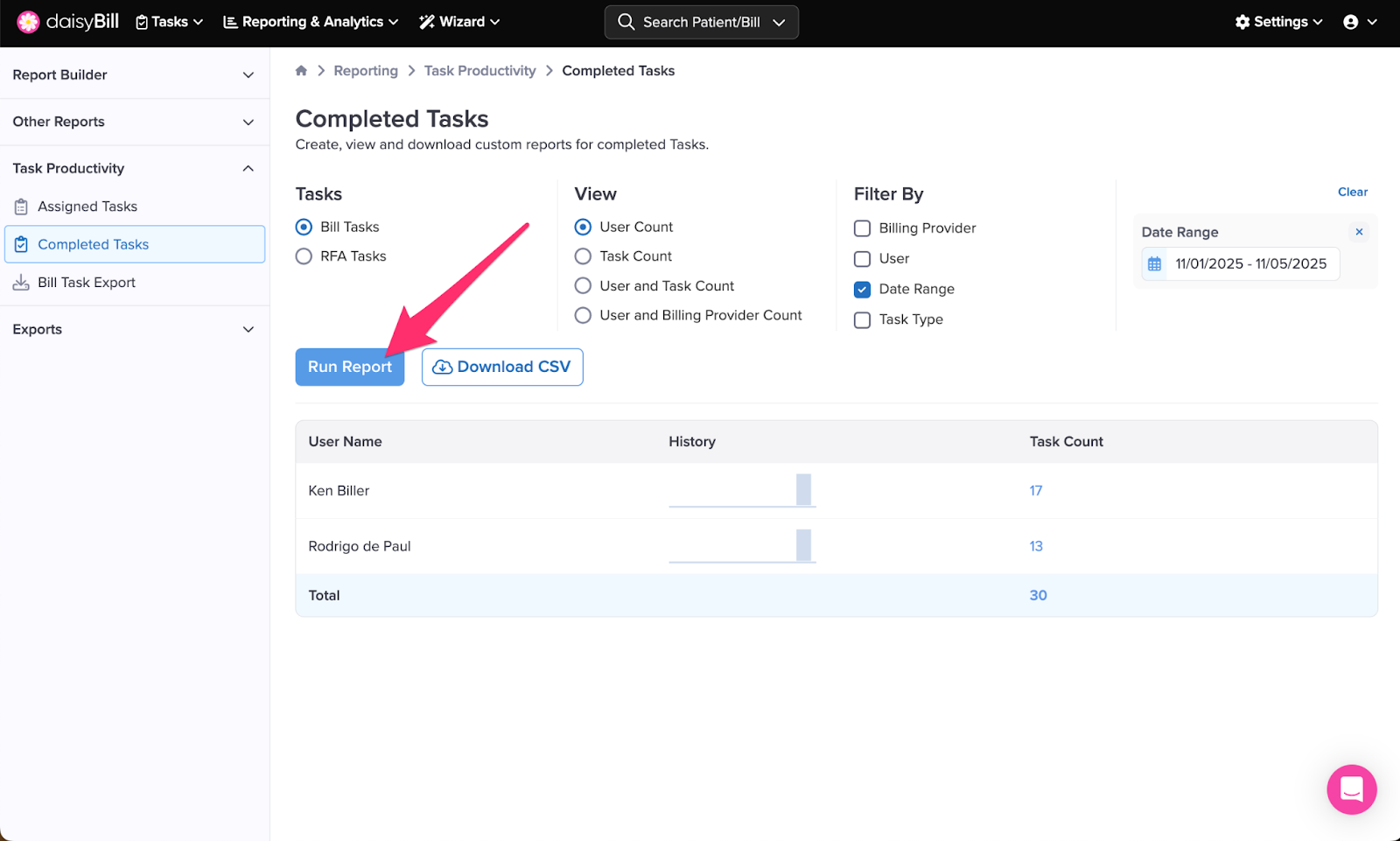This screenshot has height=841, width=1400.
Task: Click the calendar icon in Date Range
Action: click(1155, 264)
